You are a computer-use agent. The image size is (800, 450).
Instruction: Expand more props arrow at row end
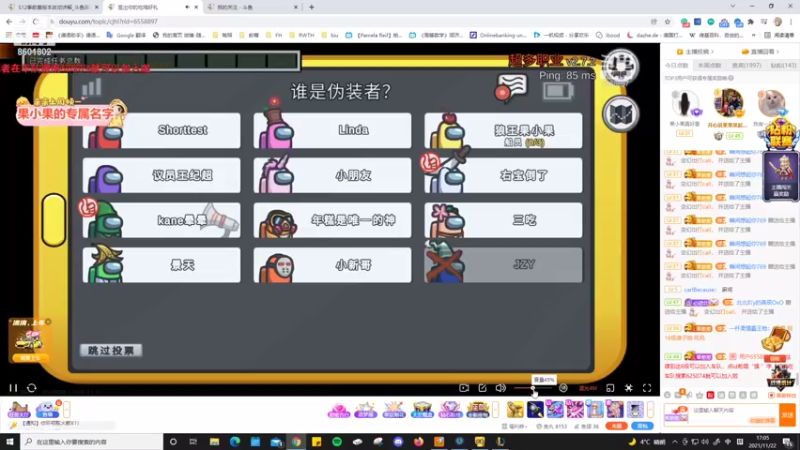(x=651, y=409)
